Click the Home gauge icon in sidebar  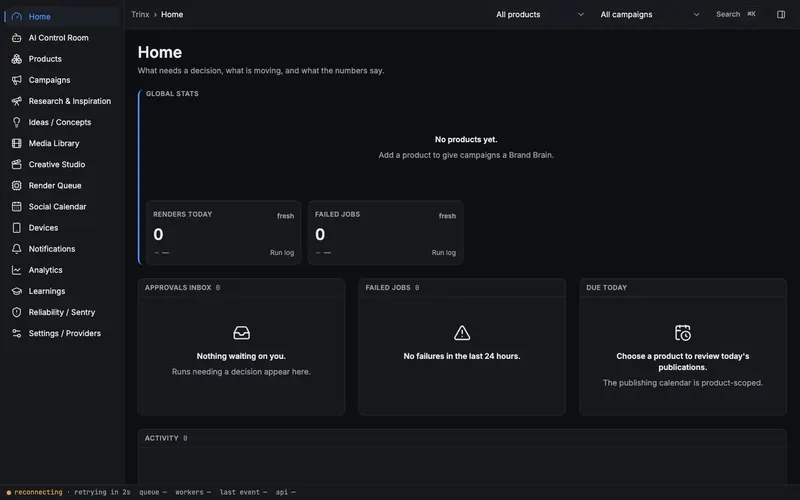(17, 17)
